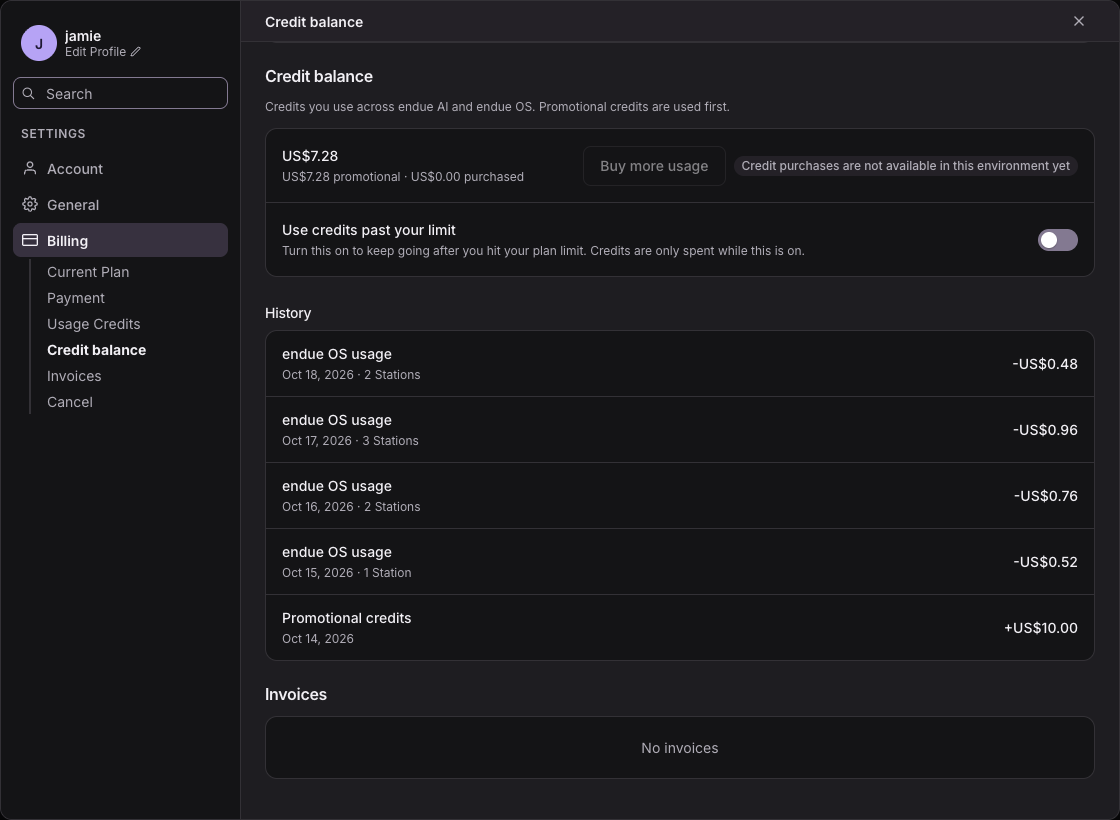Select Credit balance in sidebar
This screenshot has width=1120, height=820.
click(96, 350)
